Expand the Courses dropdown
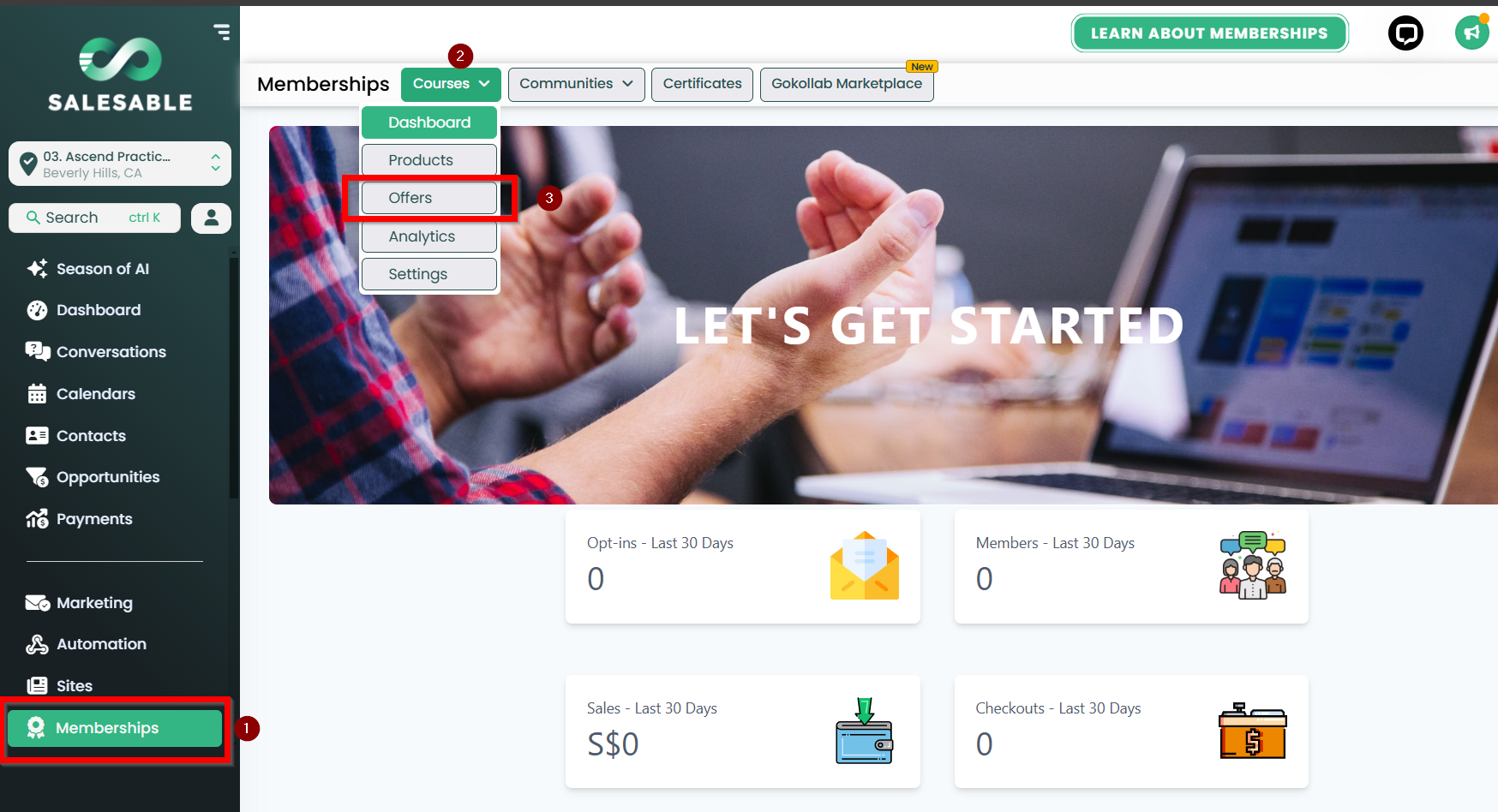Screen dimensions: 1498x812 [451, 84]
